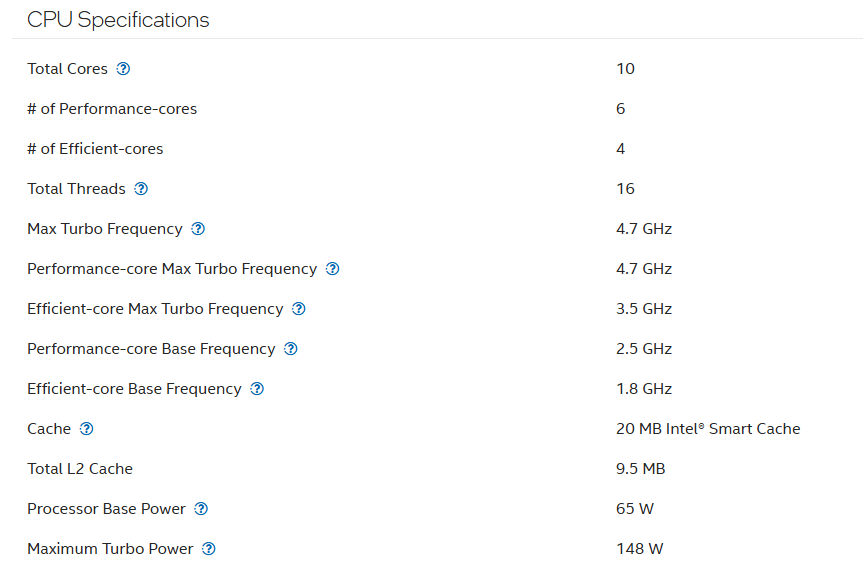The image size is (863, 586).
Task: Open Efficient-core Max Turbo Frequency help icon
Action: pos(298,309)
